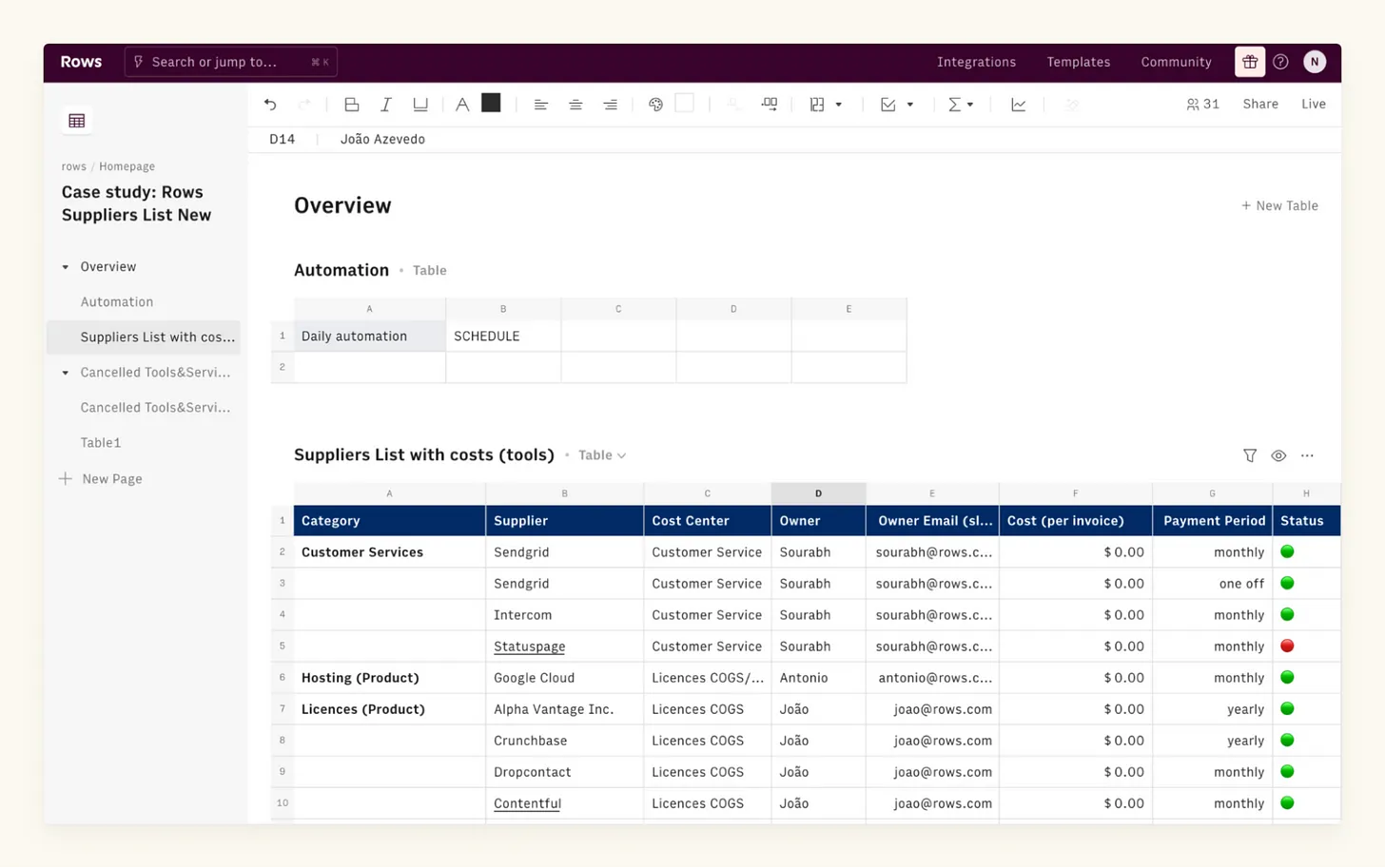This screenshot has width=1385, height=868.
Task: Toggle the eye visibility icon for suppliers table
Action: pyautogui.click(x=1278, y=456)
